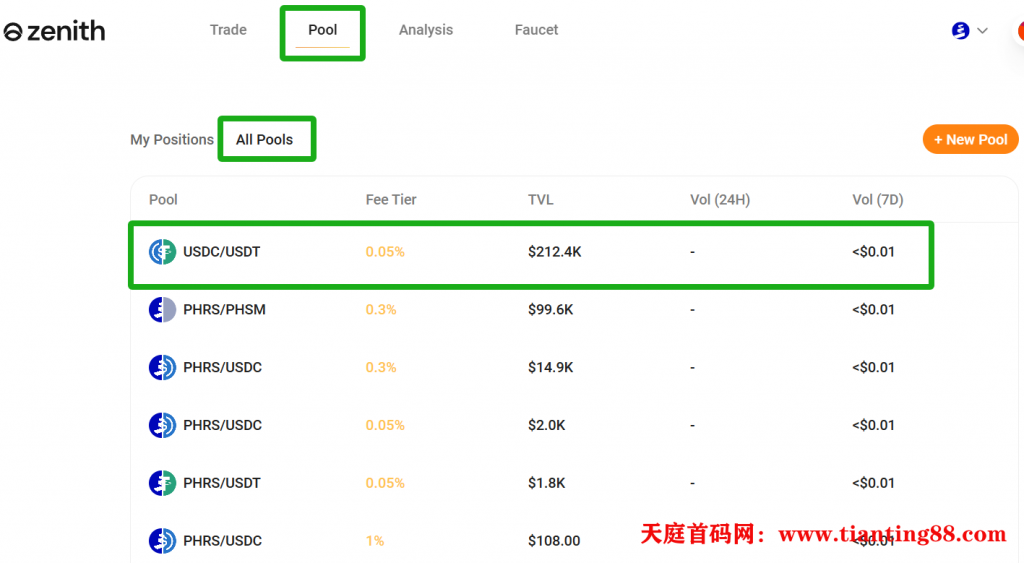Switch to My Positions tab
The image size is (1024, 563).
point(172,140)
